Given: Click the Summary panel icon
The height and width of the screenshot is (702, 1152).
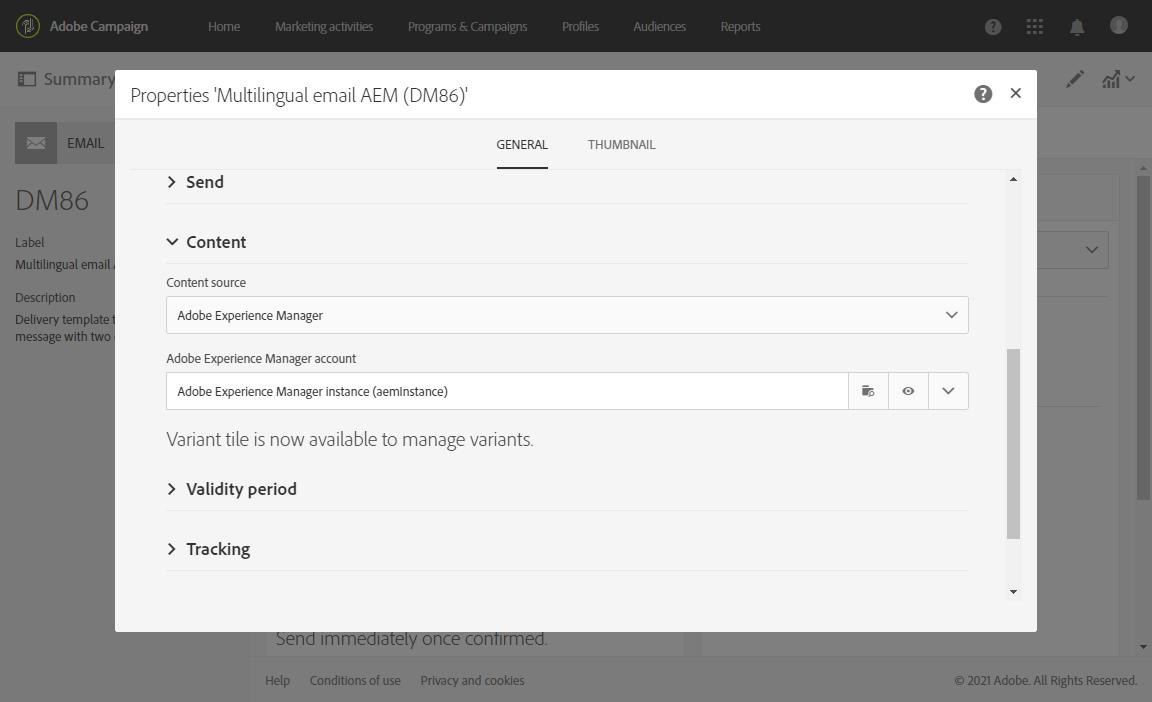Looking at the screenshot, I should (x=26, y=79).
